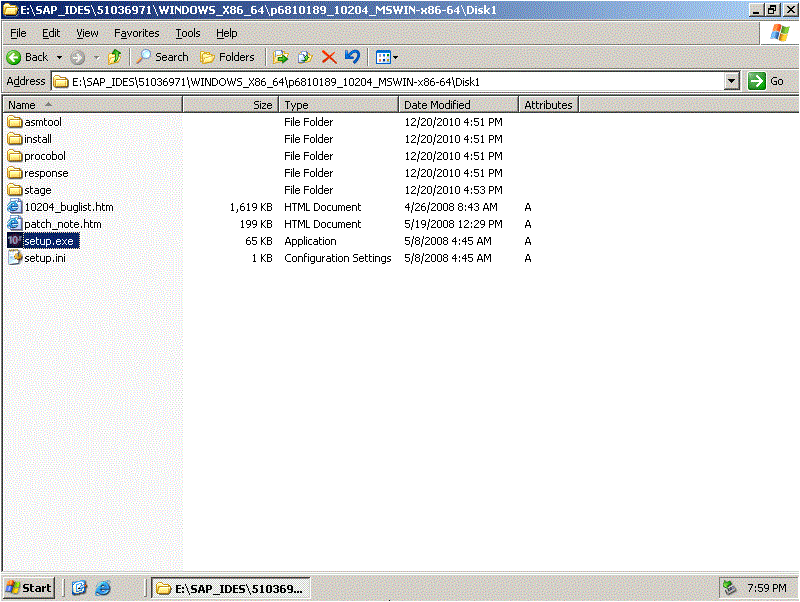Image resolution: width=800 pixels, height=602 pixels.
Task: Open the Tools menu
Action: tap(188, 33)
